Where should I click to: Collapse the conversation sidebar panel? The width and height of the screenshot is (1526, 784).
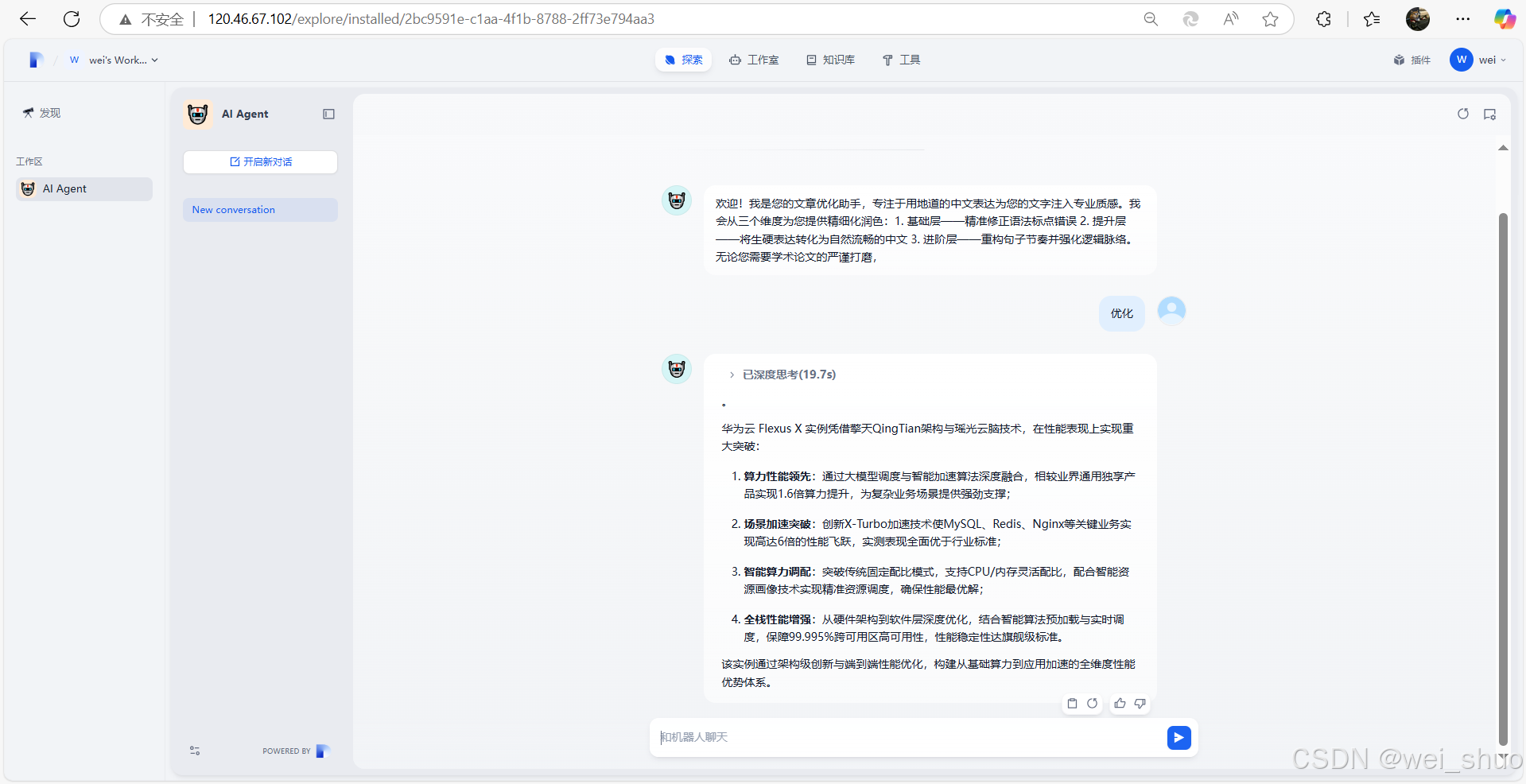click(x=328, y=114)
